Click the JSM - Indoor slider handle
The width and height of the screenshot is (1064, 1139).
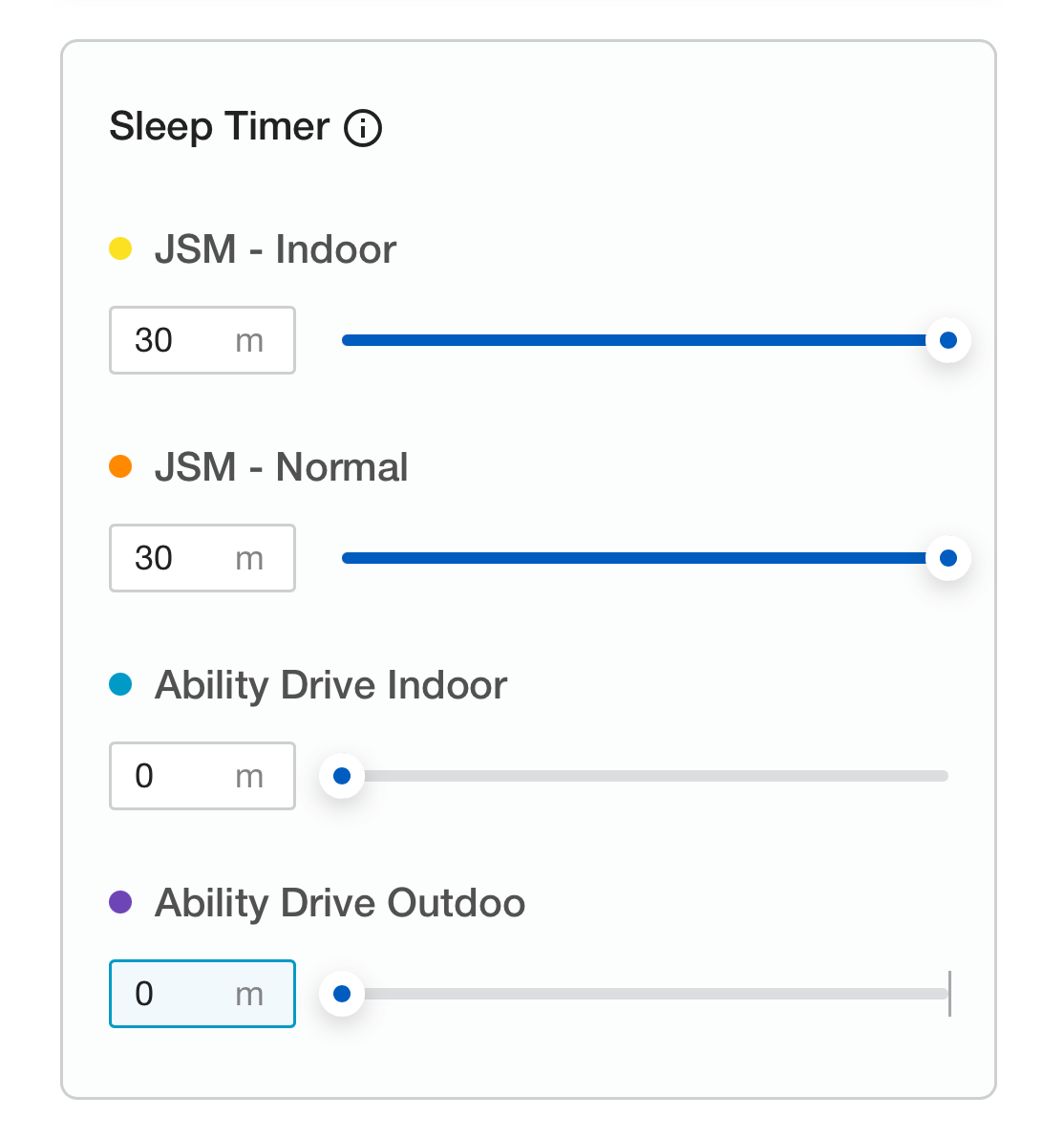tap(947, 340)
